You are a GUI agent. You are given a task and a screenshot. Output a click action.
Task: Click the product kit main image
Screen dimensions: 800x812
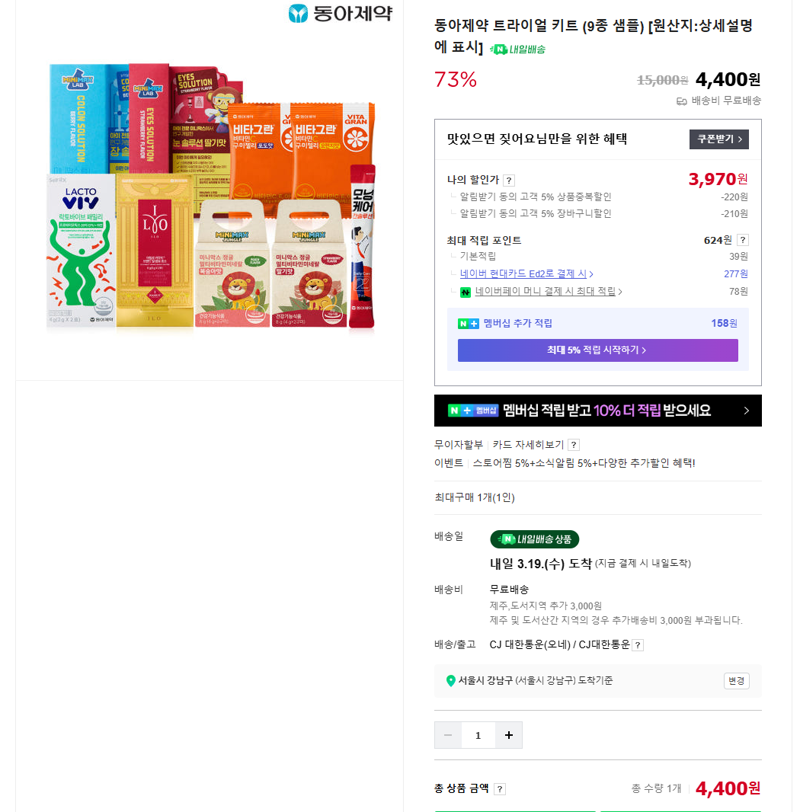coord(210,197)
